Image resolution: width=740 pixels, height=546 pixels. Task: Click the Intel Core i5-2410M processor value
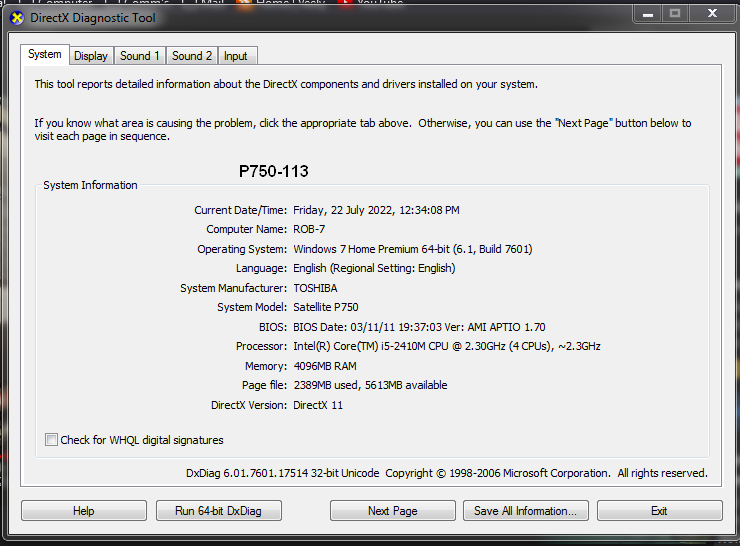(447, 346)
